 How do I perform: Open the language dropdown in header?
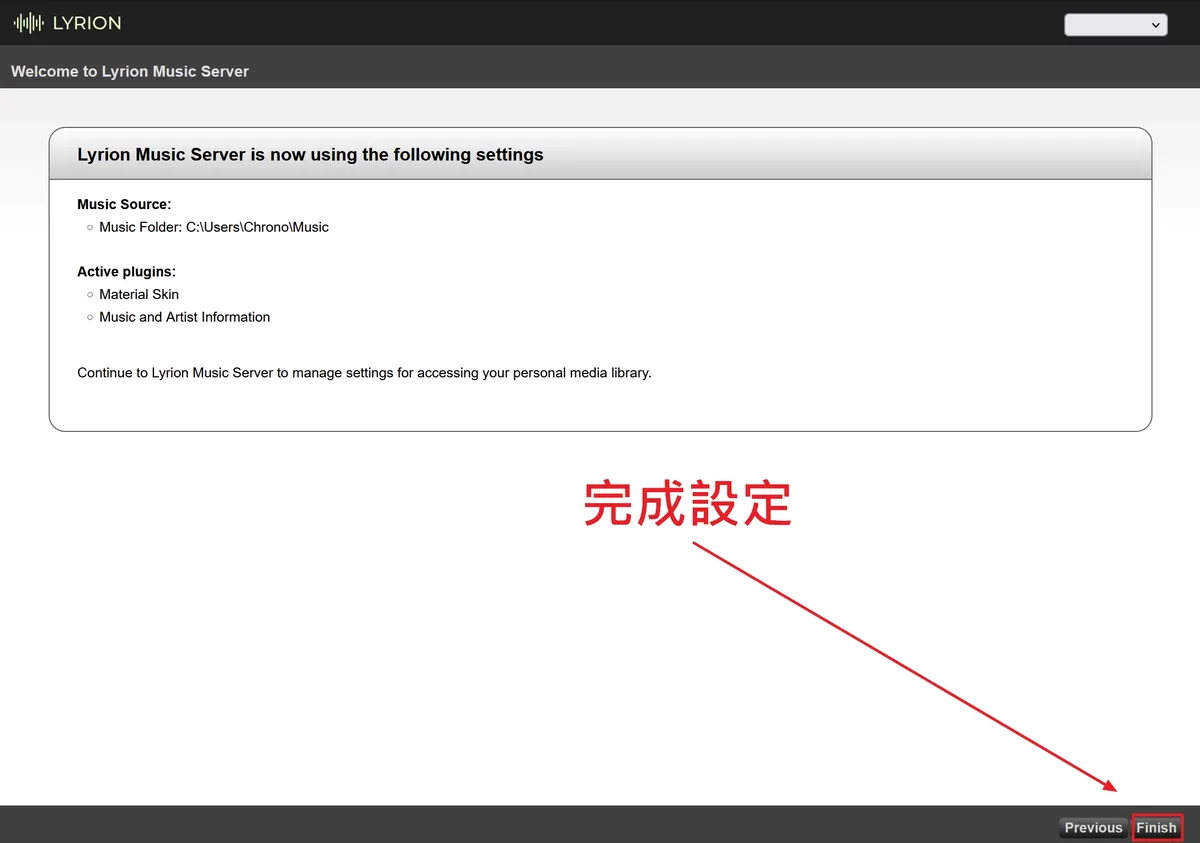tap(1116, 25)
